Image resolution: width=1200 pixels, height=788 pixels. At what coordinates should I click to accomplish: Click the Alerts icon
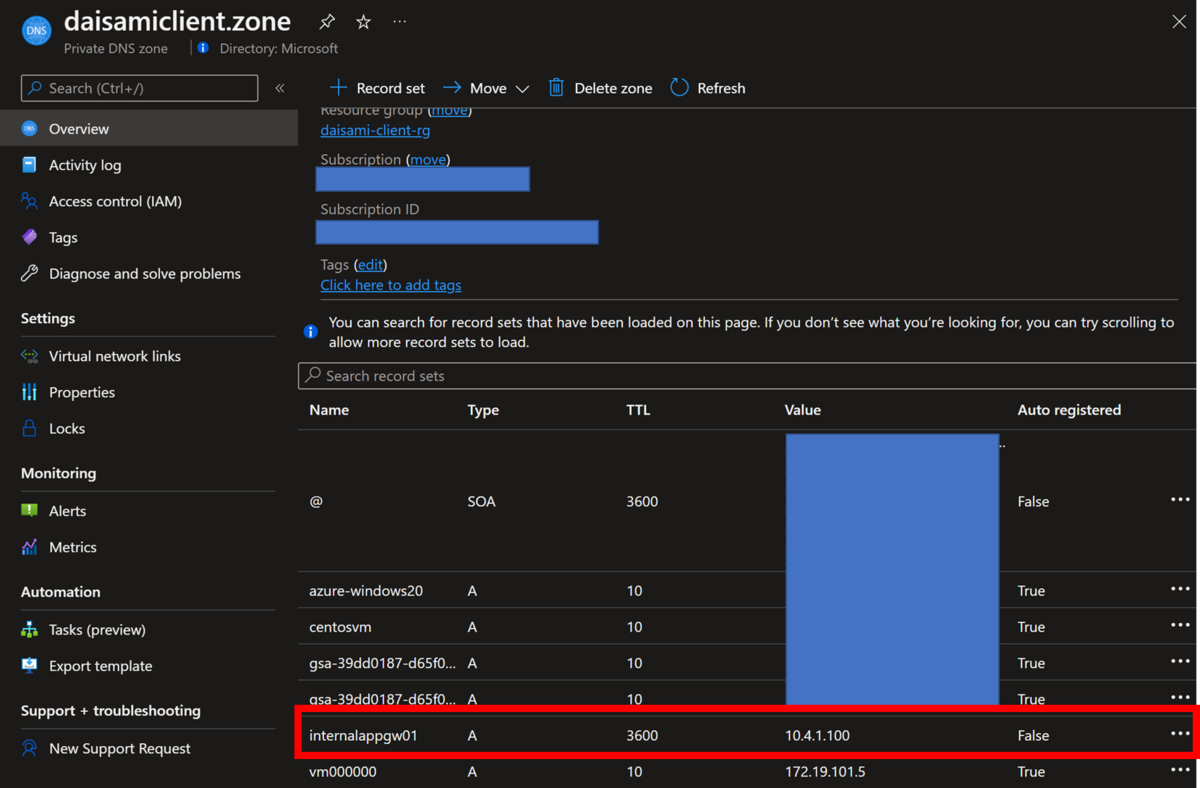[x=29, y=511]
